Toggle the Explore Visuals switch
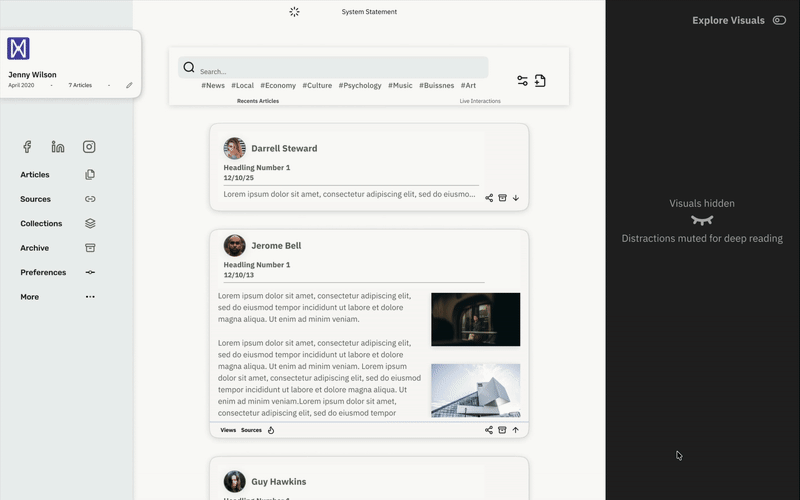The image size is (800, 500). point(779,20)
